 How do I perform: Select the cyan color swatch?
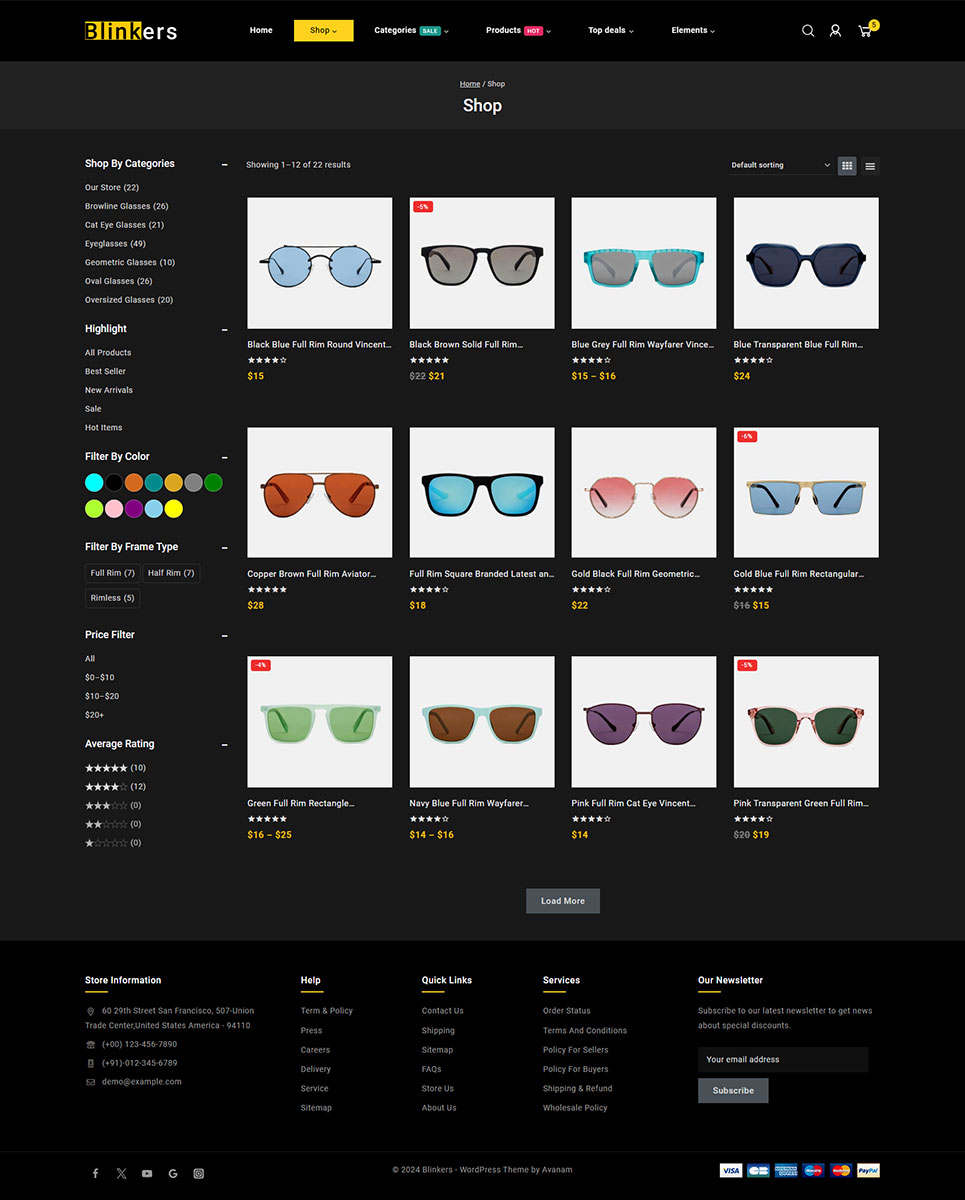point(94,483)
